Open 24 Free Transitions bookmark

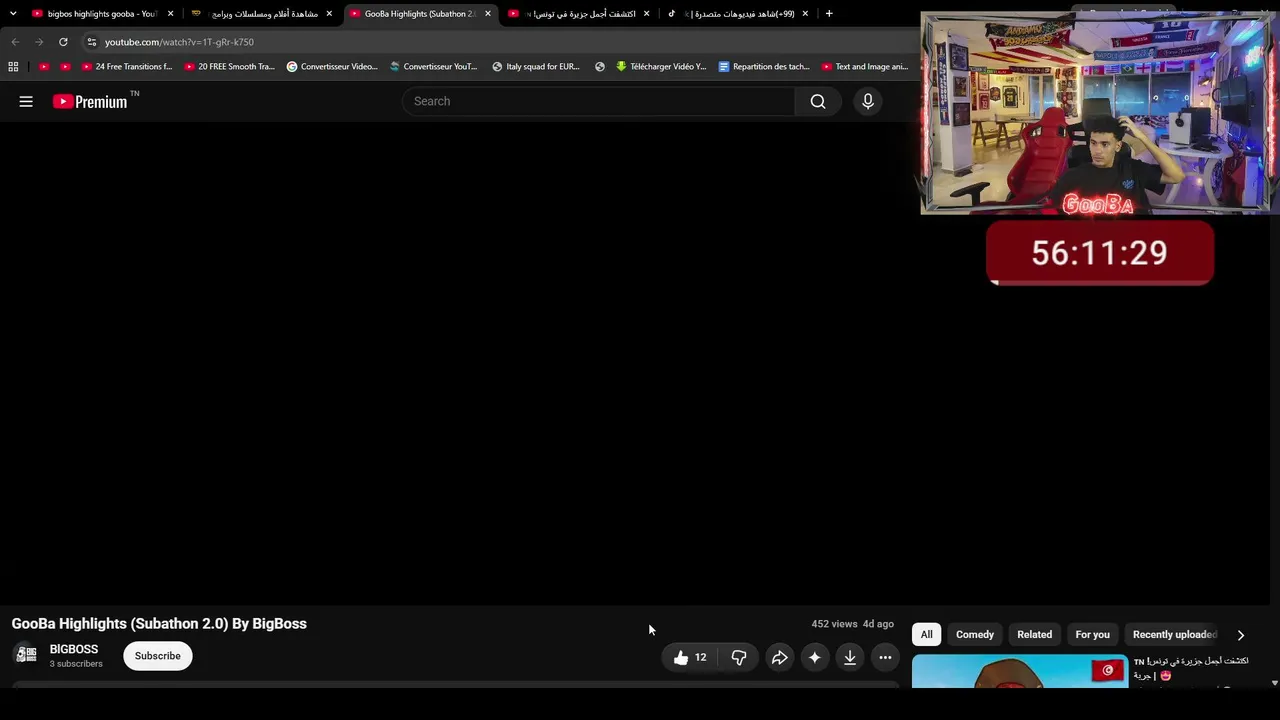point(127,67)
